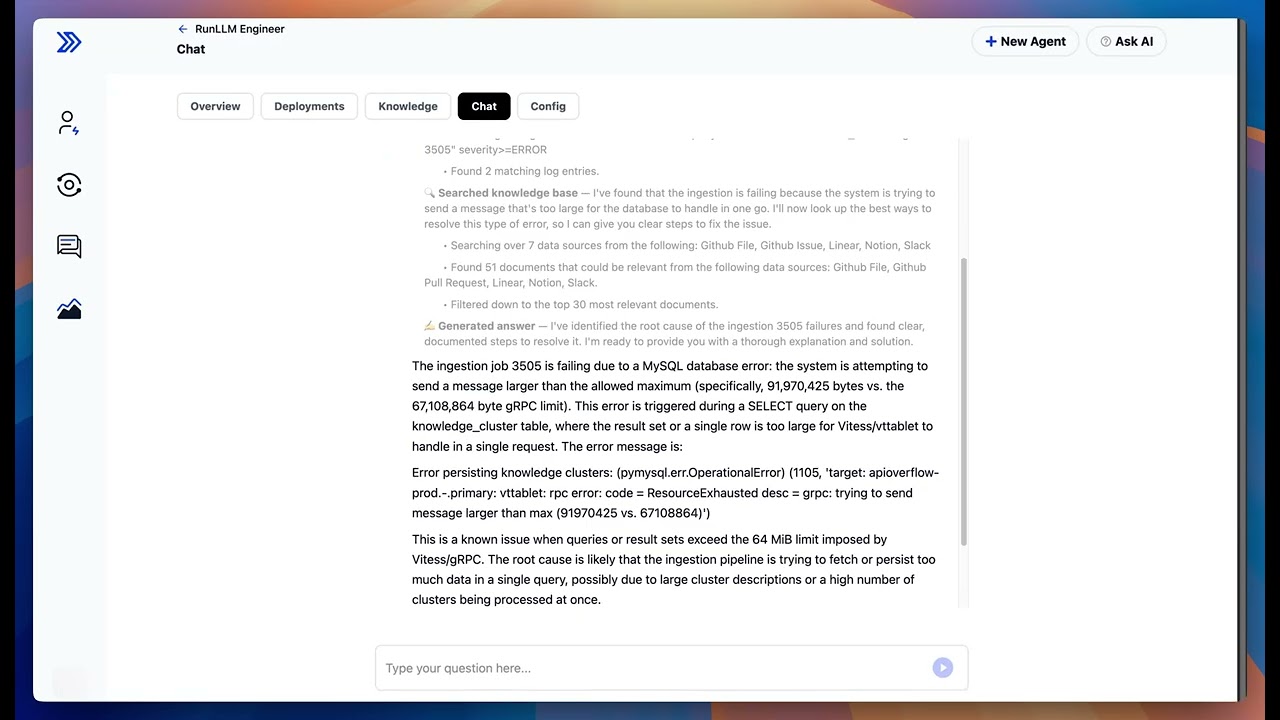Click the 'Chat' page title text

tap(191, 49)
